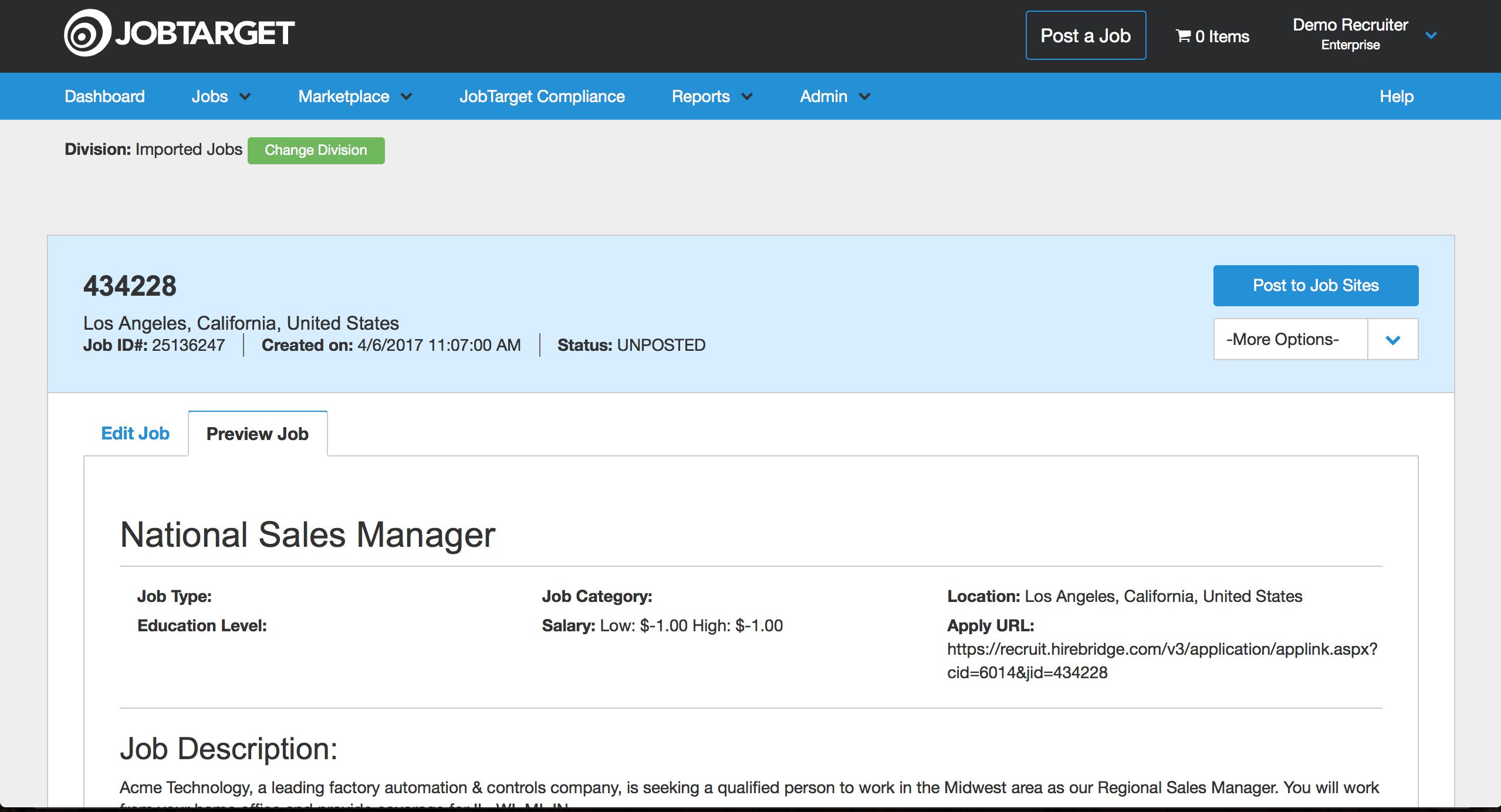Click the Change Division button
This screenshot has height=812, width=1501.
[316, 150]
